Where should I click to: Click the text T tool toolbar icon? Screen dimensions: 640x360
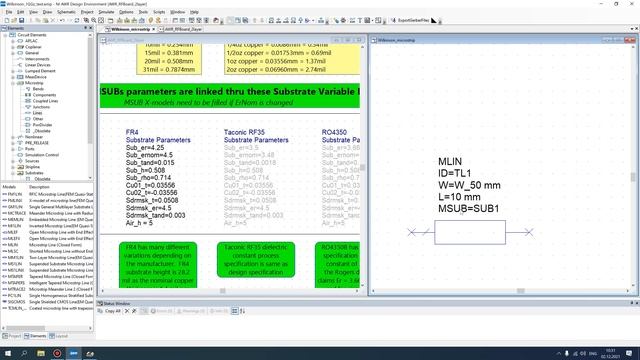(360, 20)
